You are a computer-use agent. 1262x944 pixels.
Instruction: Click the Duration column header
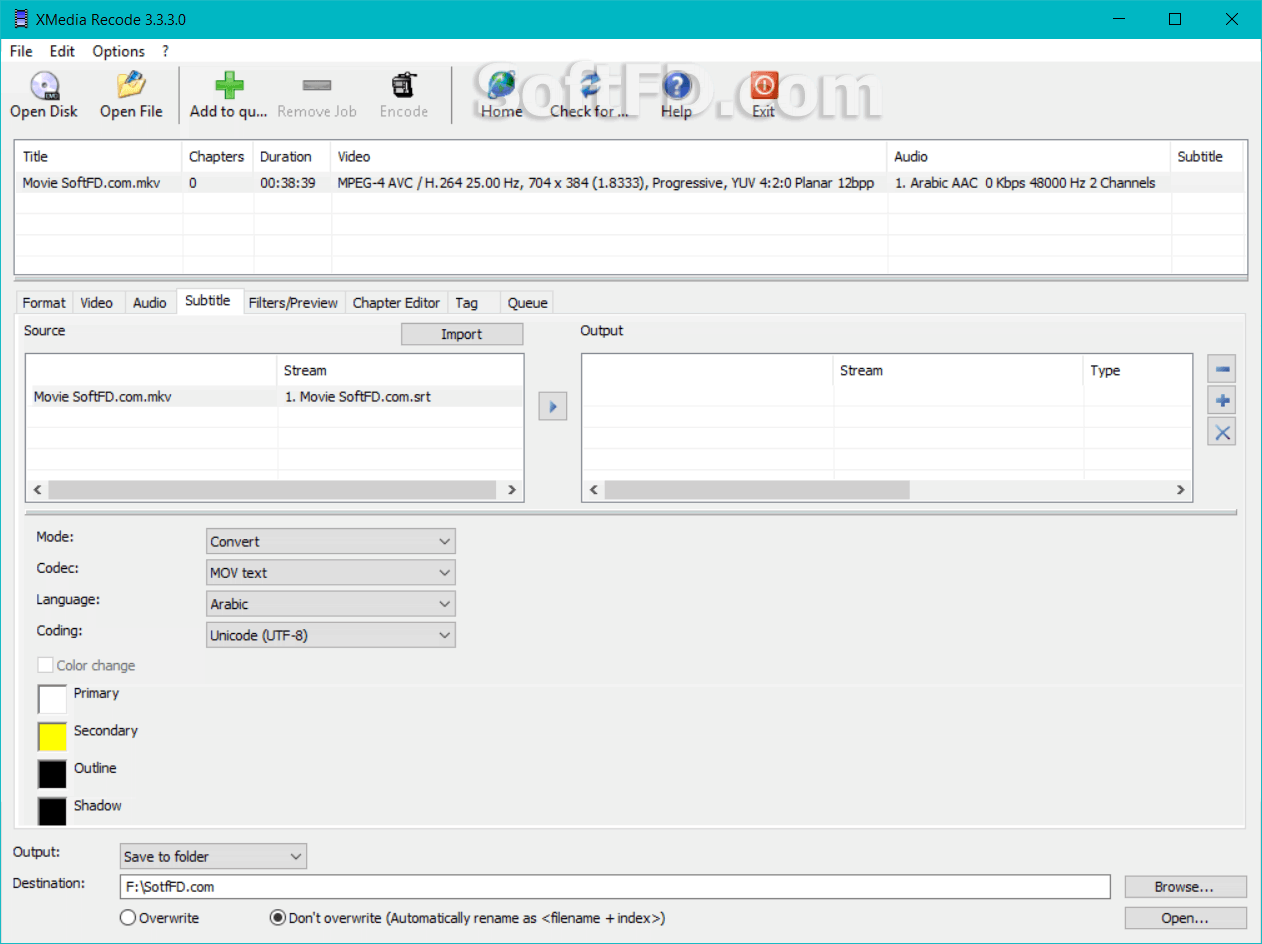(x=292, y=156)
